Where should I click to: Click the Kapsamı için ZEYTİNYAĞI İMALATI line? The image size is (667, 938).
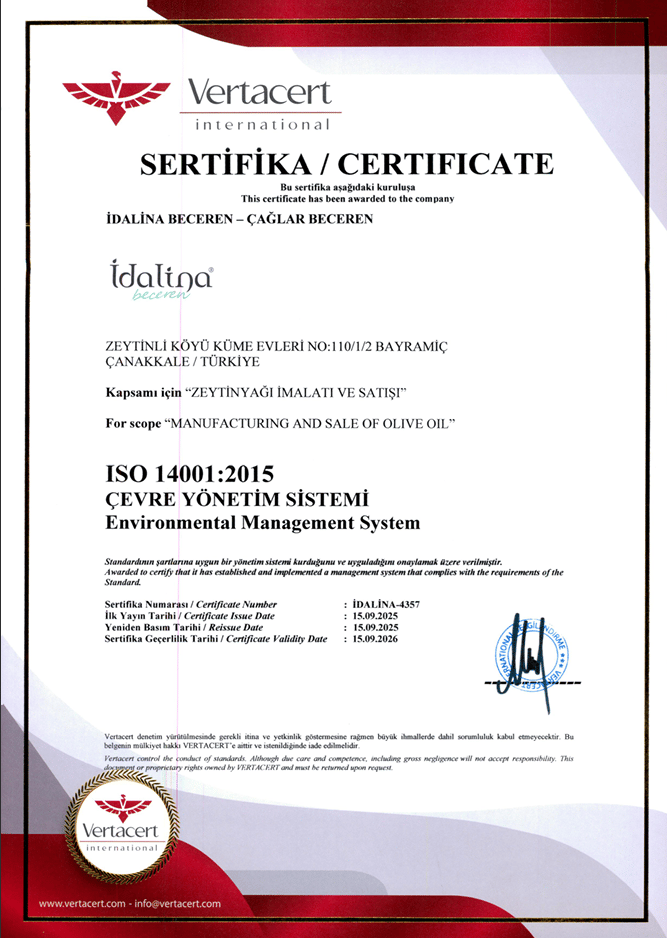click(257, 393)
